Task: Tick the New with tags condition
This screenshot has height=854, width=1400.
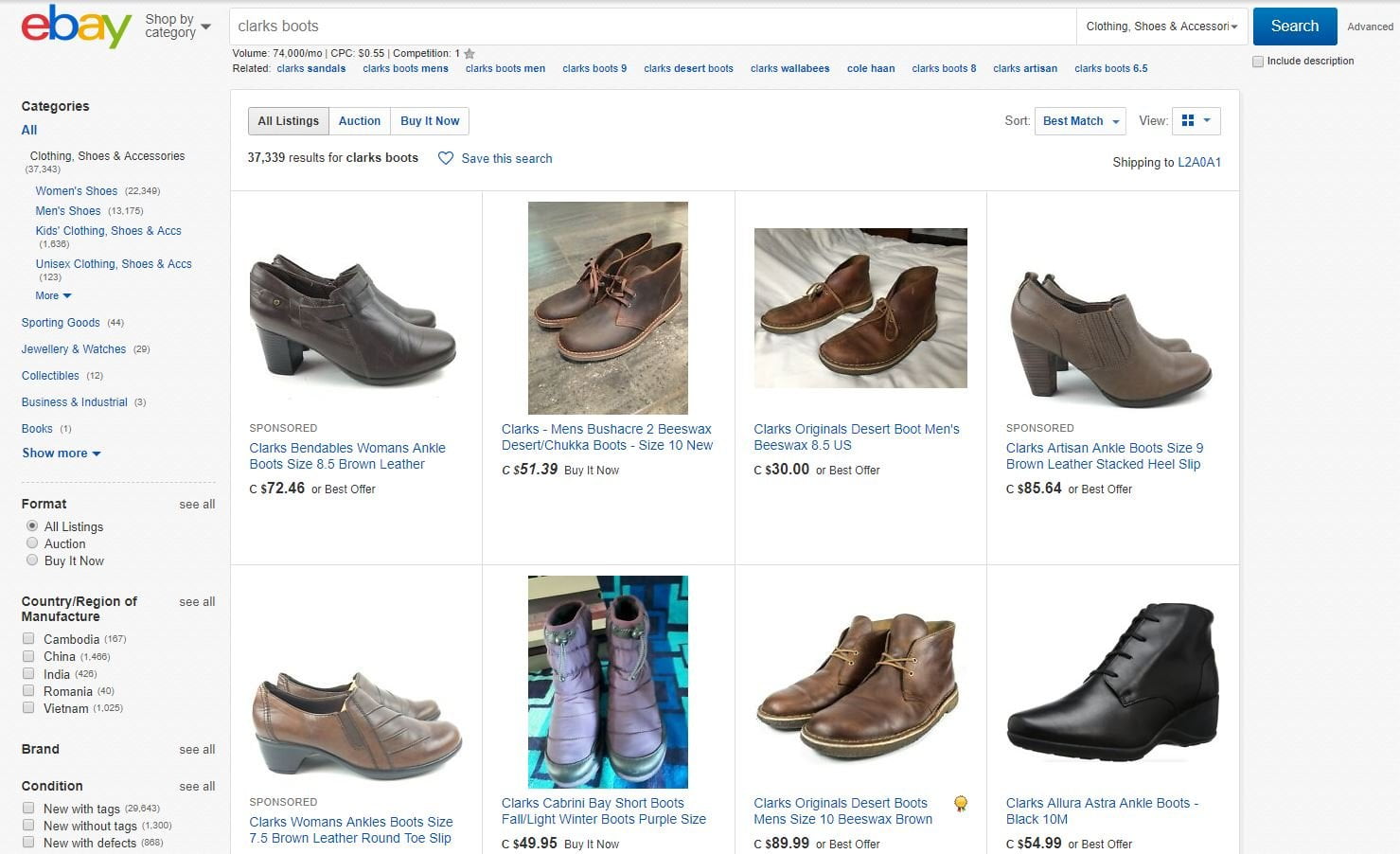Action: (28, 808)
